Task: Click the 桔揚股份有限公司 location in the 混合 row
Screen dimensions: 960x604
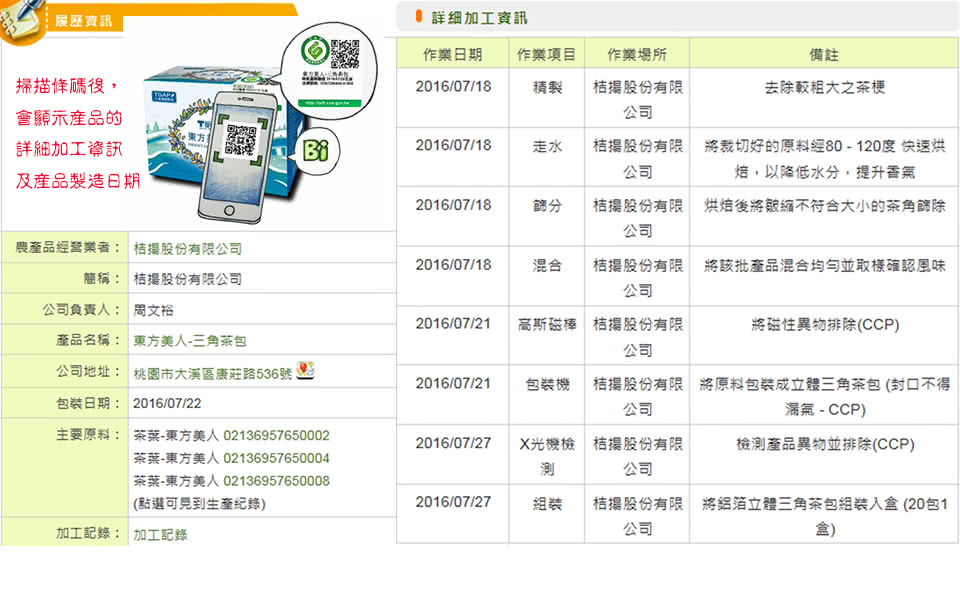Action: click(x=637, y=278)
